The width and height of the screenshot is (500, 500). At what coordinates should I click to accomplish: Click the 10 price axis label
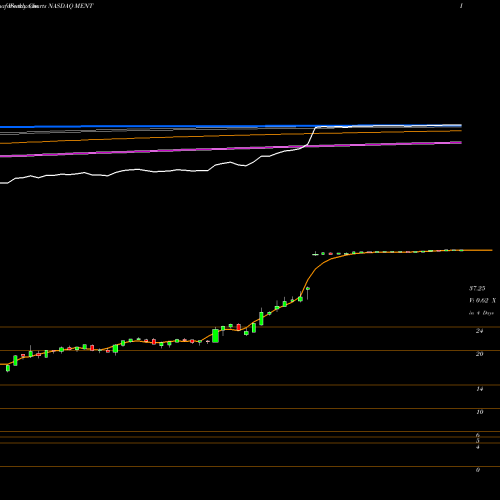coord(479,412)
